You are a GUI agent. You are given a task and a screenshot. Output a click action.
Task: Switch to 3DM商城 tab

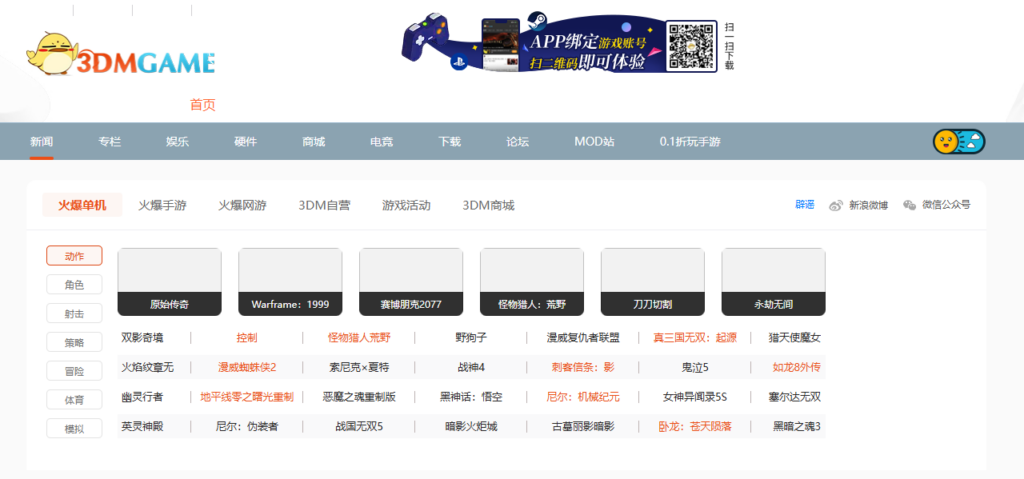(488, 205)
